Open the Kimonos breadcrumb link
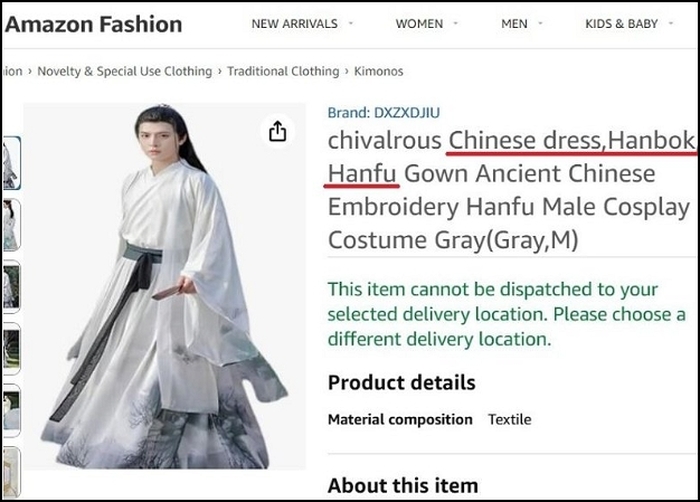 click(379, 71)
